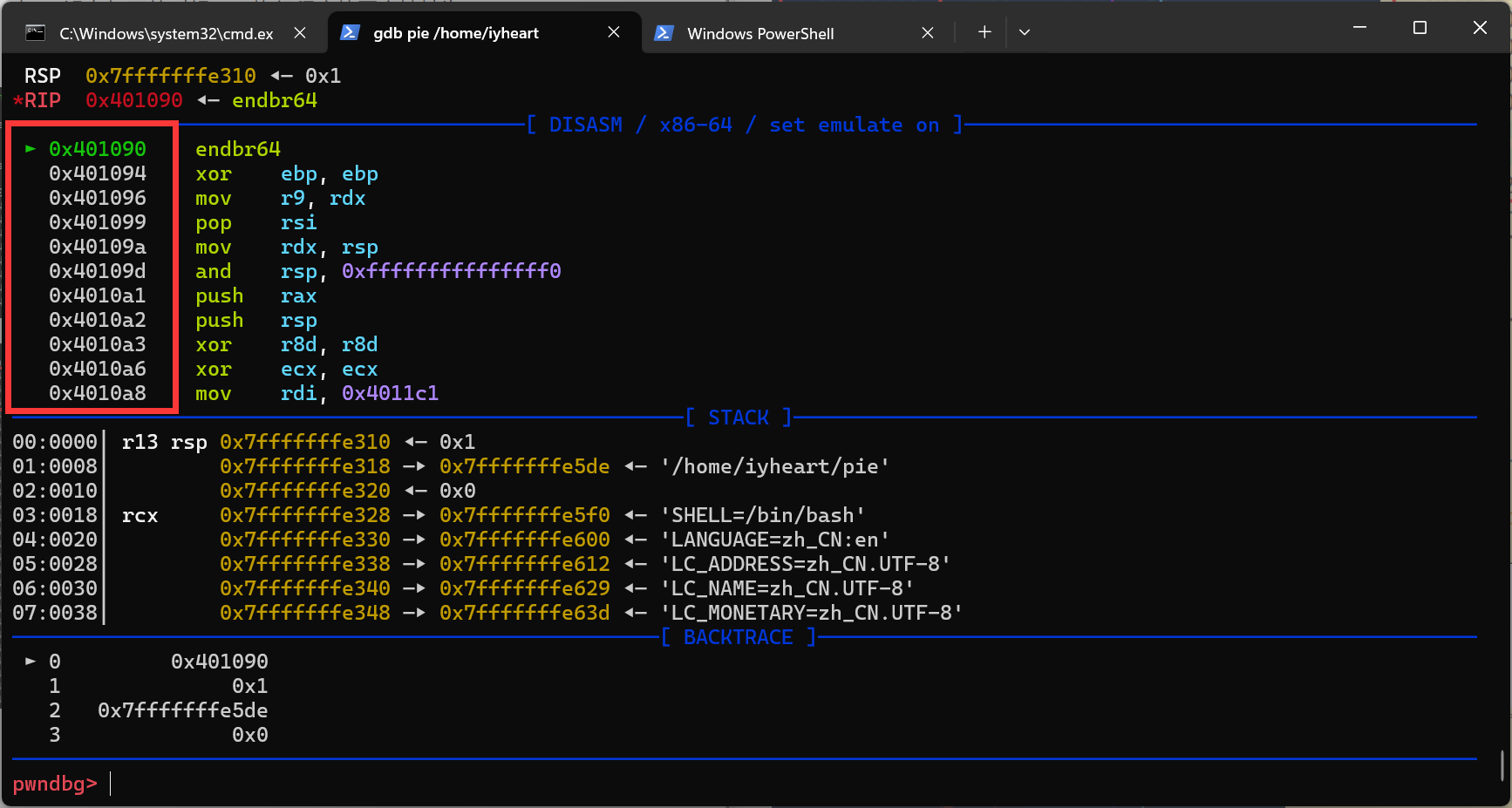Screen dimensions: 1512x808
Task: Close the Windows PowerShell tab
Action: pyautogui.click(x=928, y=33)
